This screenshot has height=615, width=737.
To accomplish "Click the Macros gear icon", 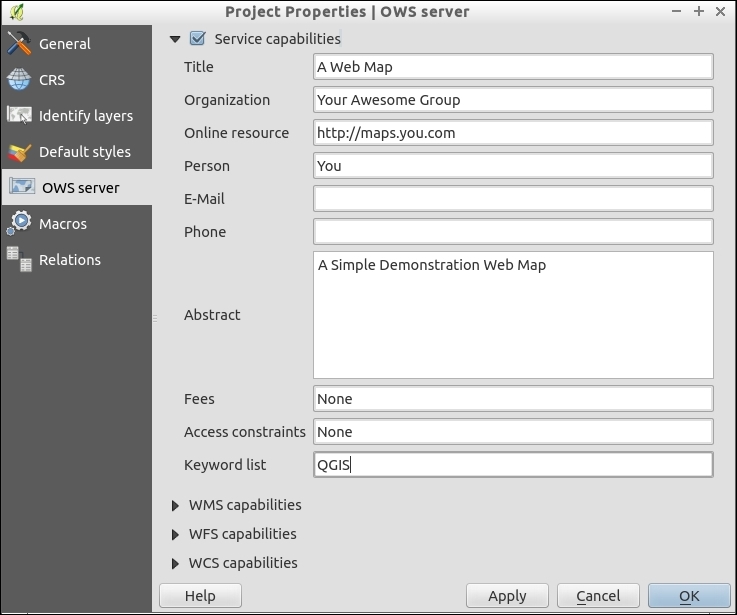I will click(x=20, y=224).
